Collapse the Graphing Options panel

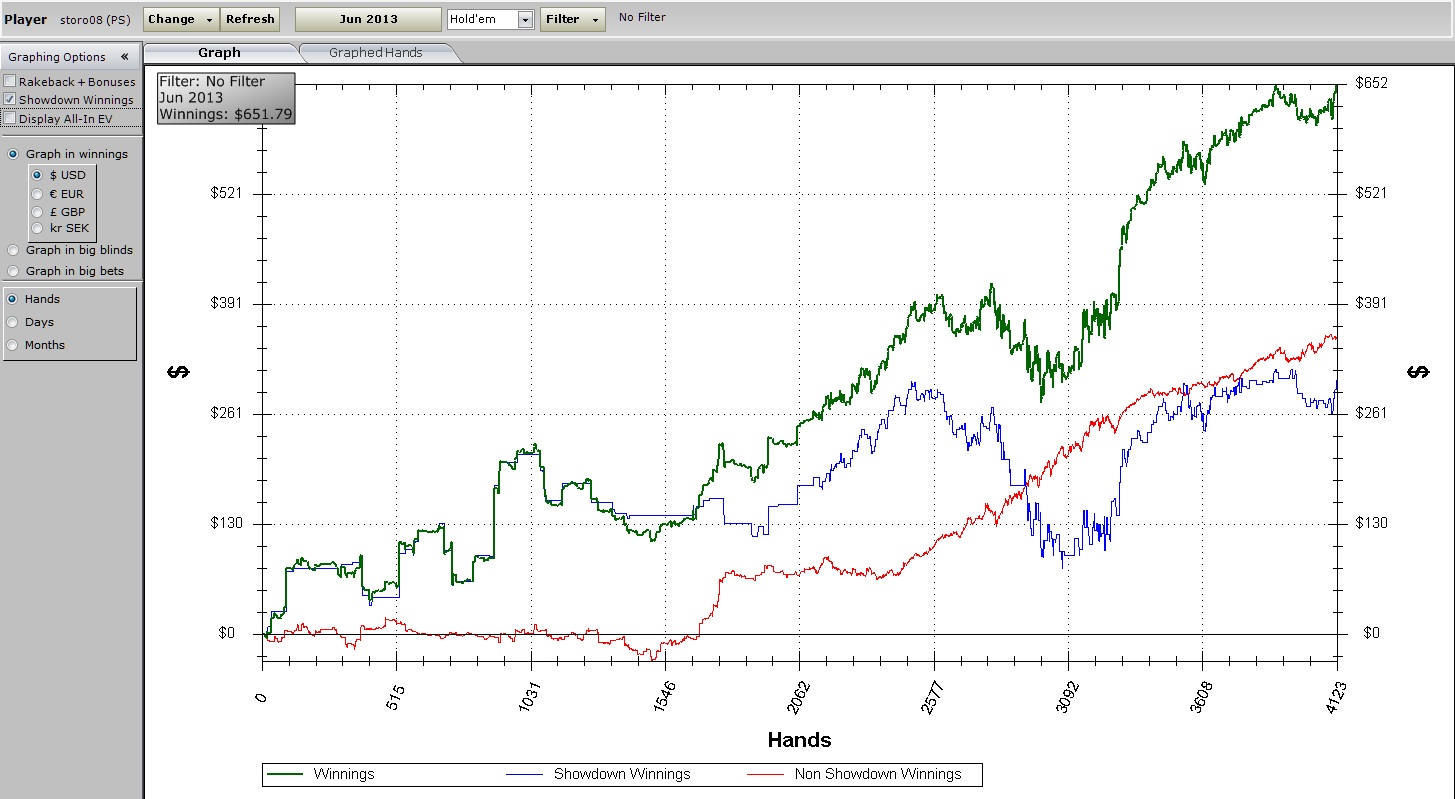pos(124,57)
